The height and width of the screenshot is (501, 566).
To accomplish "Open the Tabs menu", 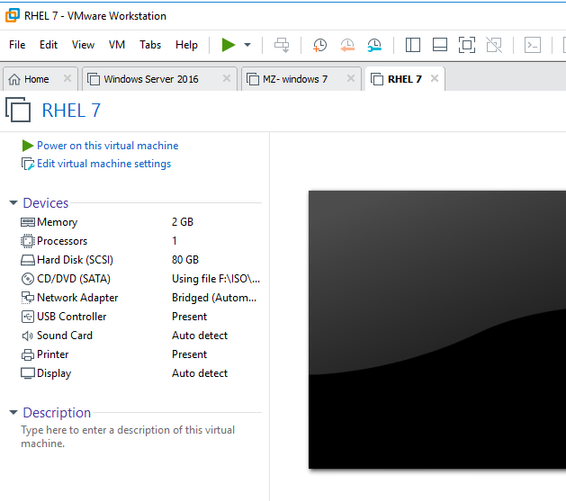I will coord(150,45).
